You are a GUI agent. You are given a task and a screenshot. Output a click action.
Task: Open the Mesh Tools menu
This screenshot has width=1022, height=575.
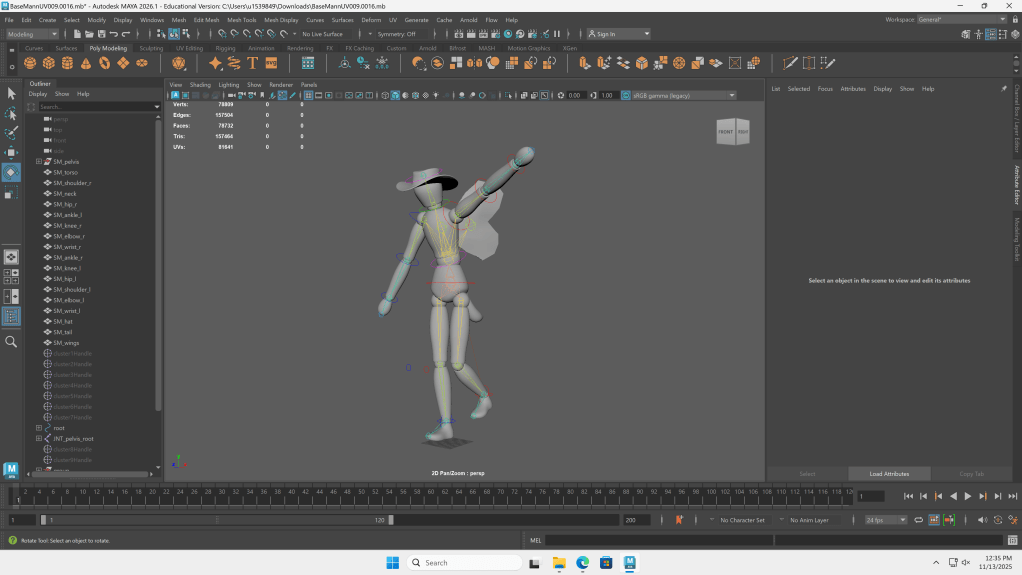(241, 20)
